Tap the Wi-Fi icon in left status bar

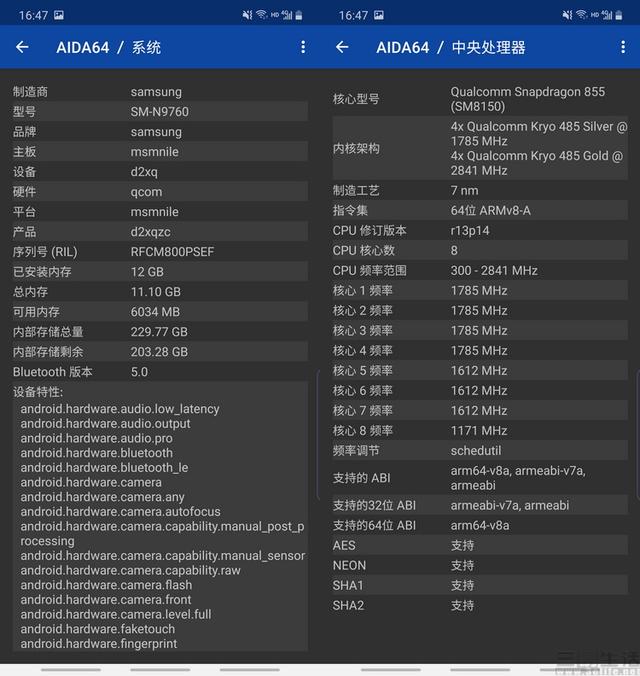[x=261, y=15]
